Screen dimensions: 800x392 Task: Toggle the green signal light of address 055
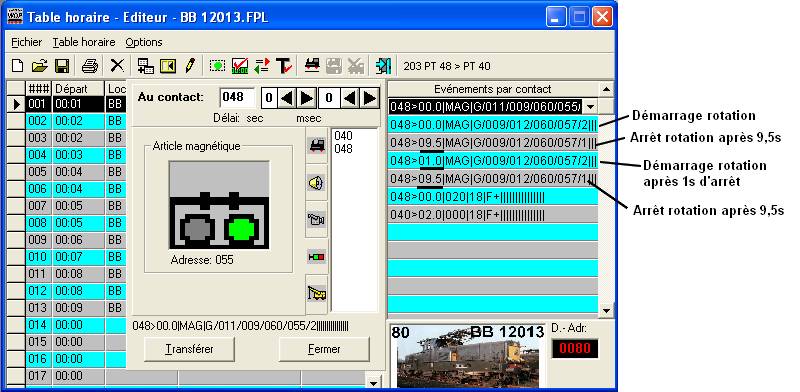(241, 229)
